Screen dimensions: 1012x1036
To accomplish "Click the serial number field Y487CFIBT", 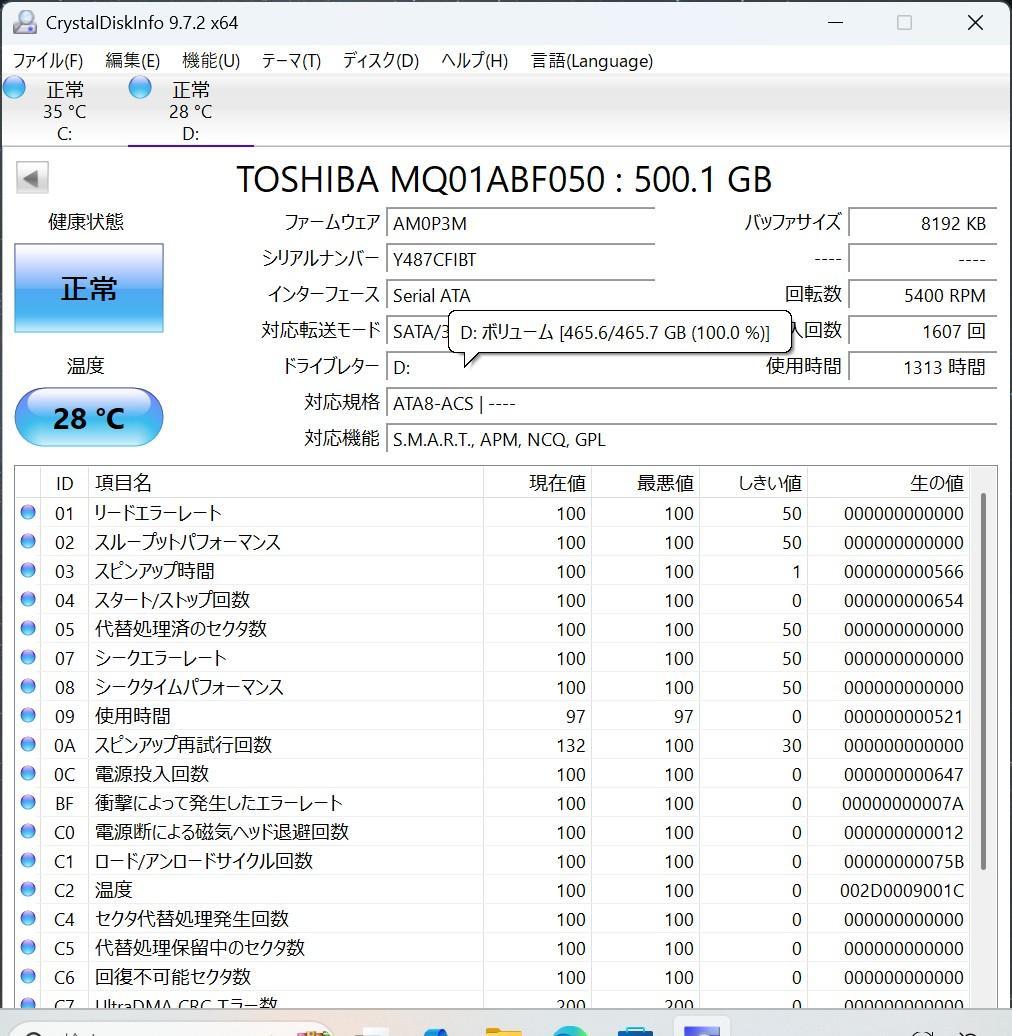I will 521,259.
